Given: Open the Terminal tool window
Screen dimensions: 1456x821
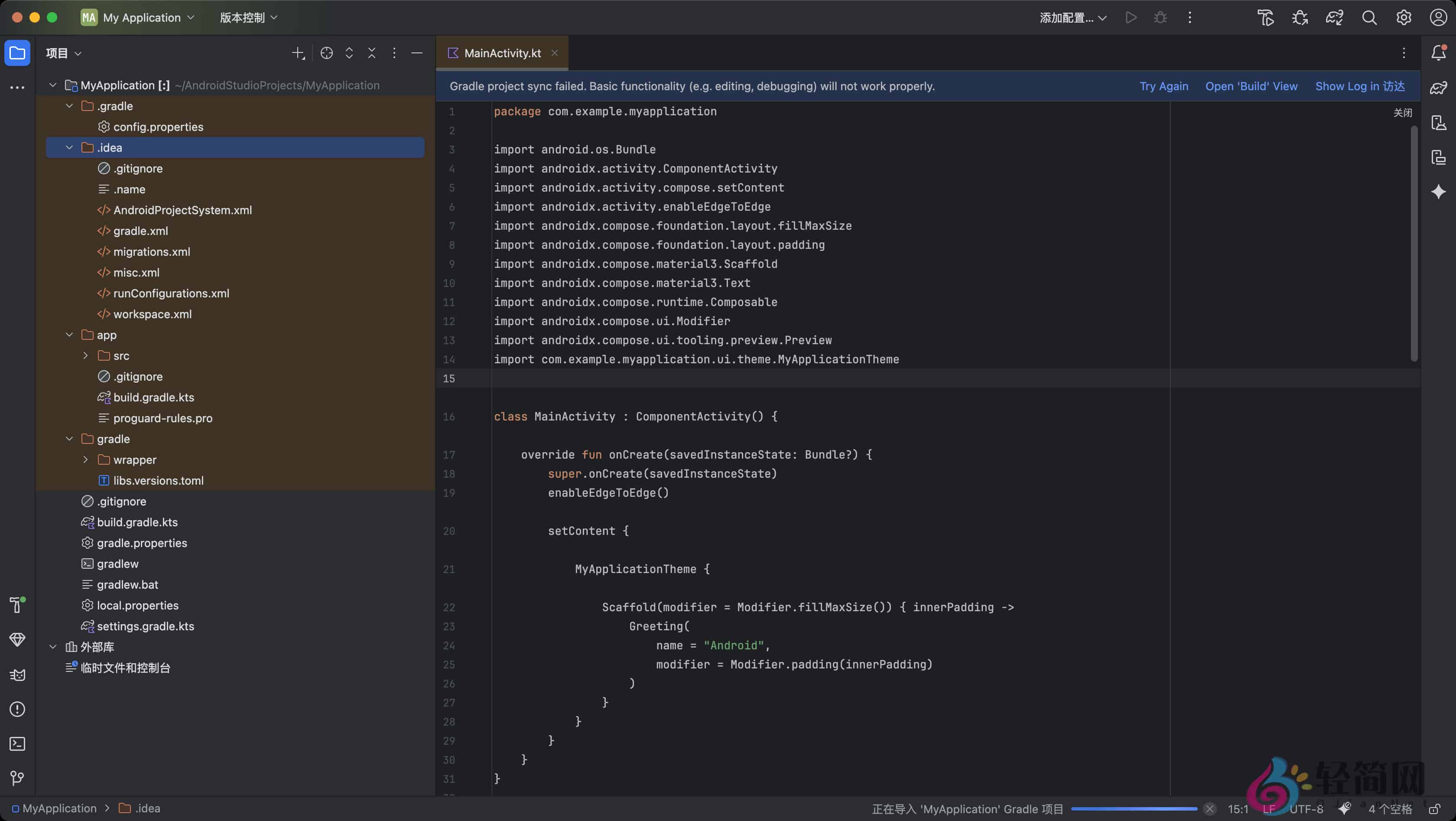Looking at the screenshot, I should [17, 743].
